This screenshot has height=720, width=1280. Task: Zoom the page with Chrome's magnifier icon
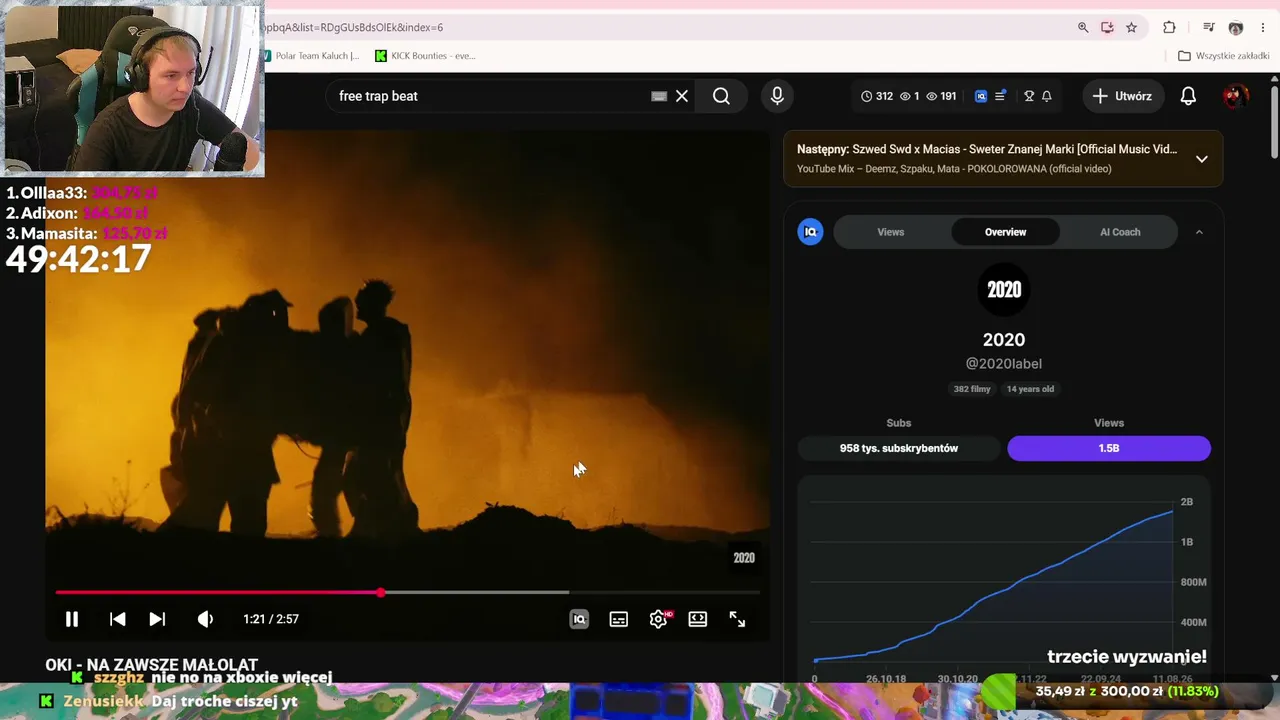click(x=1083, y=27)
